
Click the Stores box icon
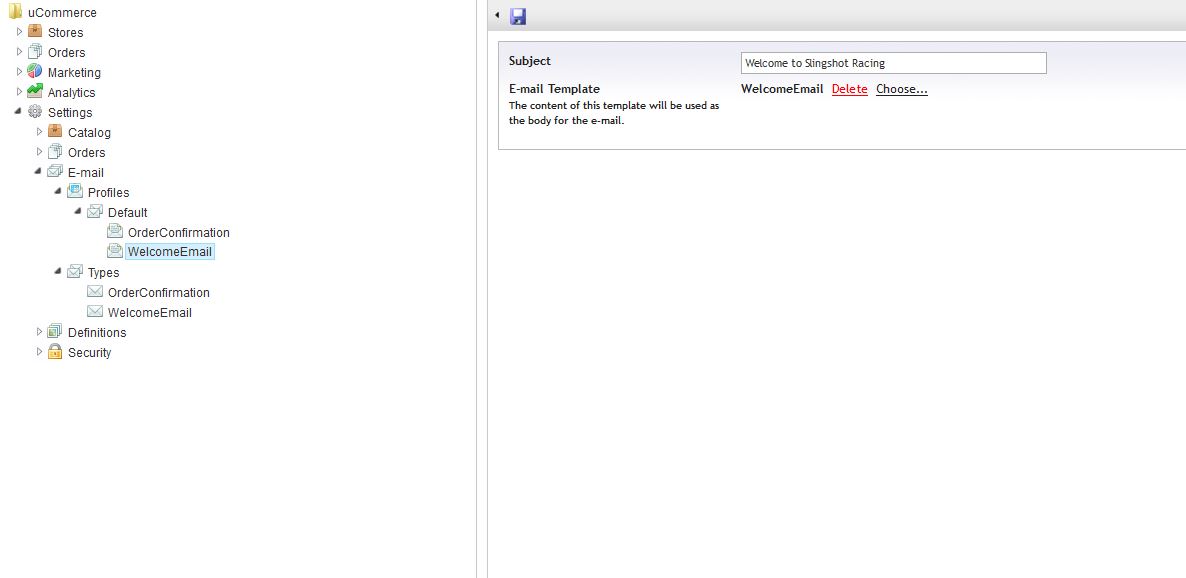pos(35,31)
